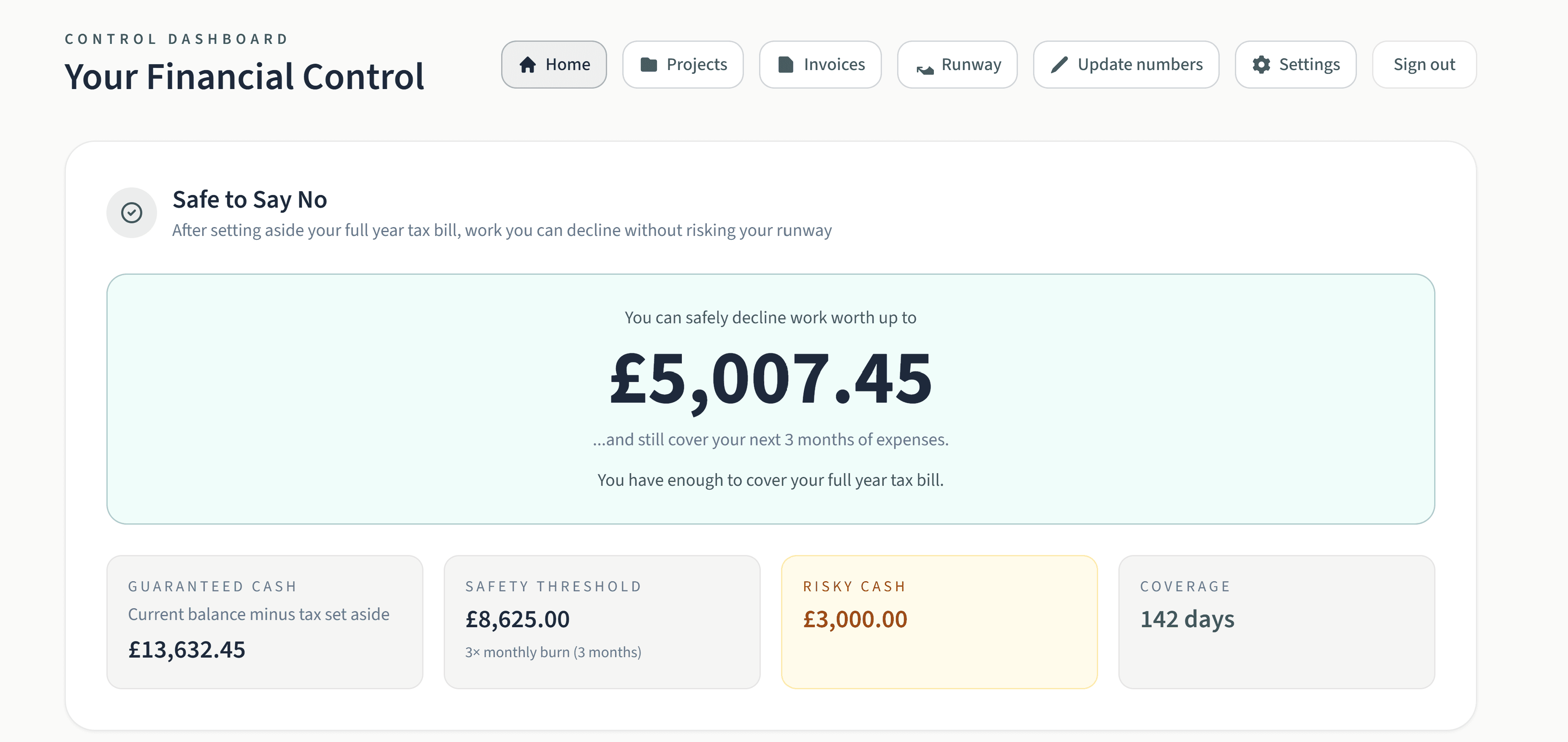The width and height of the screenshot is (1568, 742).
Task: Click the gear icon beside Settings
Action: point(1261,65)
